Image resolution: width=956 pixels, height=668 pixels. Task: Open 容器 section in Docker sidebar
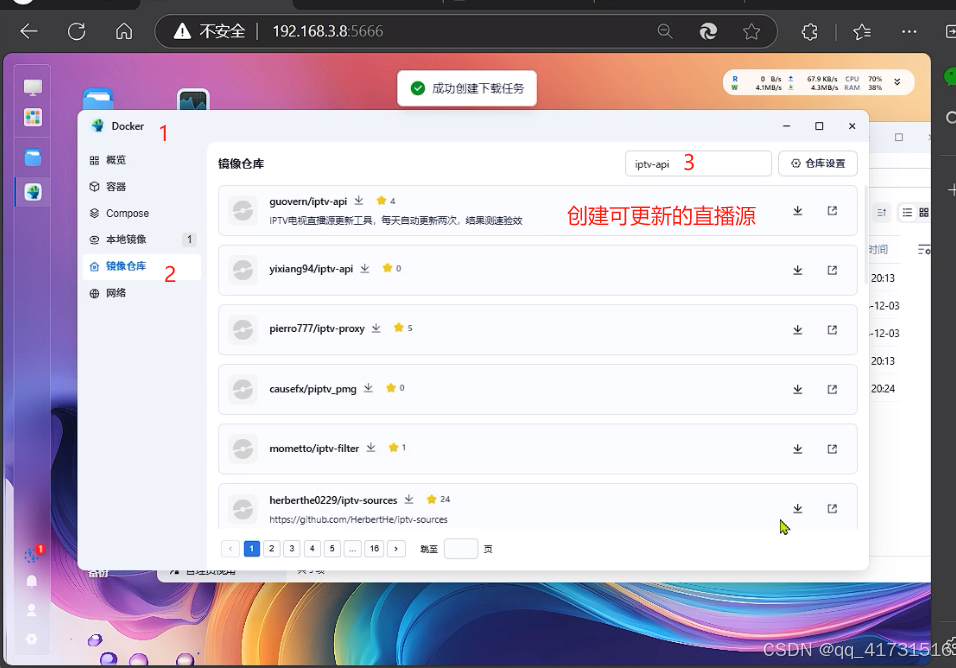click(x=141, y=187)
